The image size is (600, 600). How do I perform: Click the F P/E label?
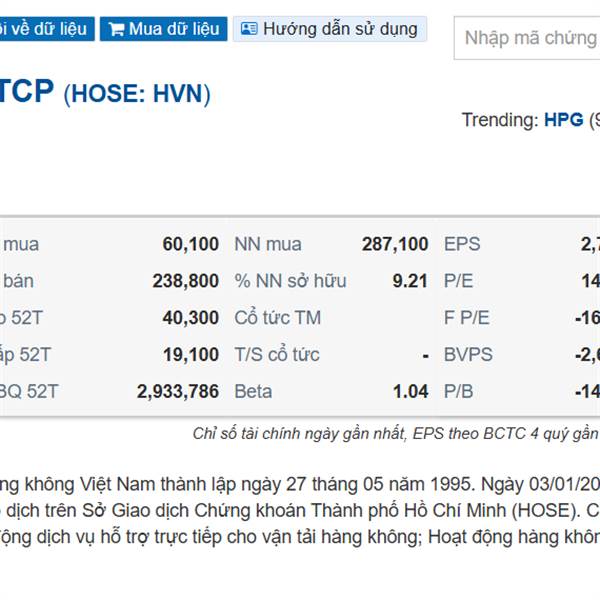(x=466, y=318)
